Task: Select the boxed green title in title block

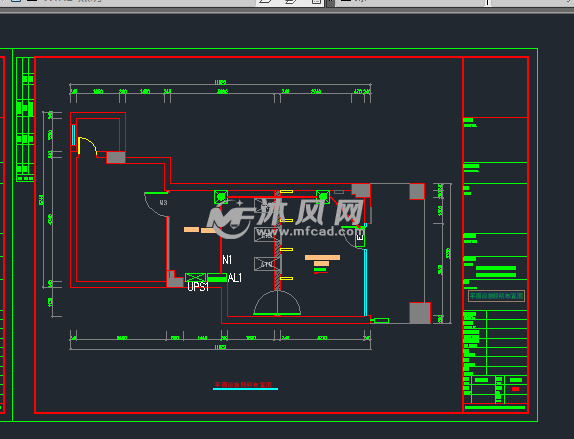Action: (496, 295)
